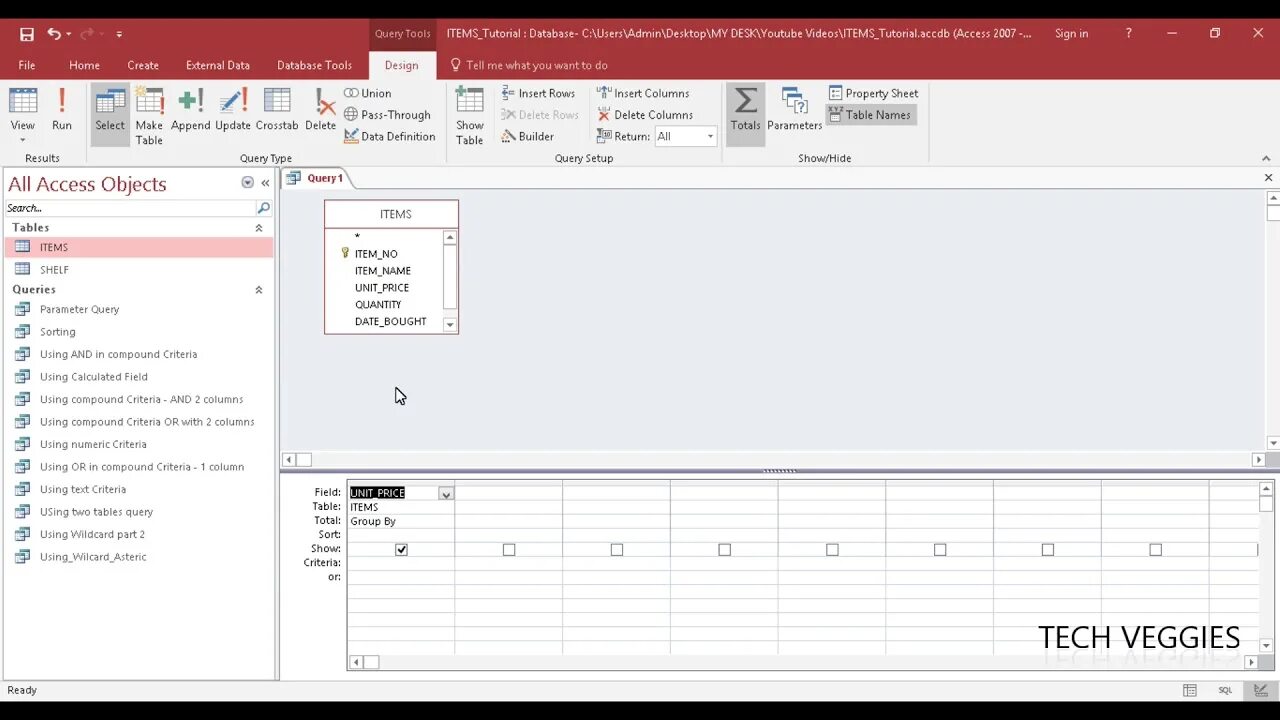Check the Show box in seventh grid column
Screen dimensions: 1280x720
pos(1048,550)
